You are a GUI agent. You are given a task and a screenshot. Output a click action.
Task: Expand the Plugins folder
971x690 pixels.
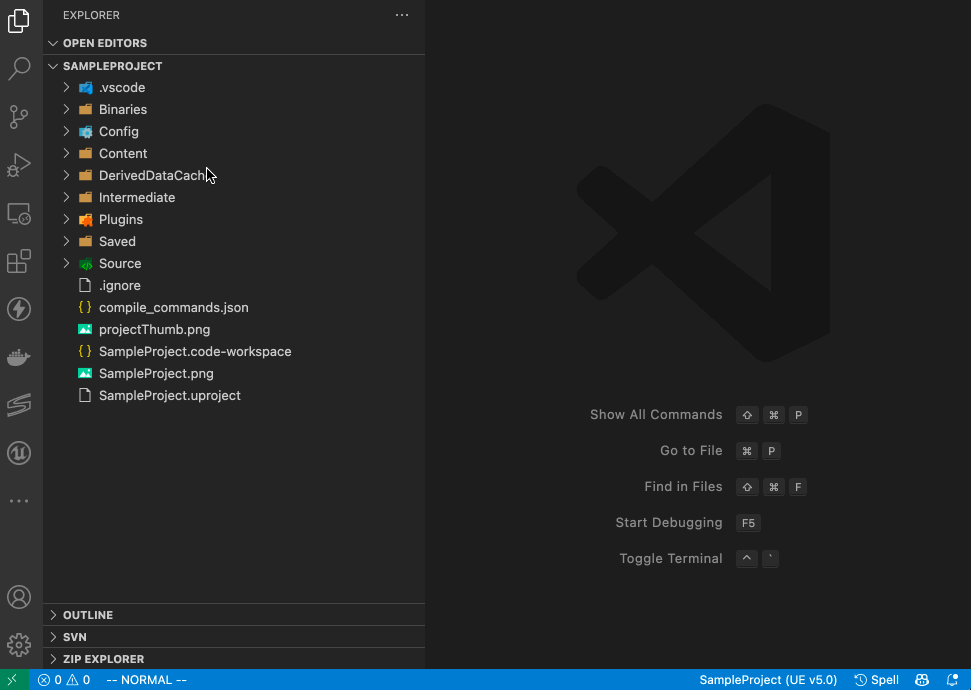pyautogui.click(x=234, y=219)
